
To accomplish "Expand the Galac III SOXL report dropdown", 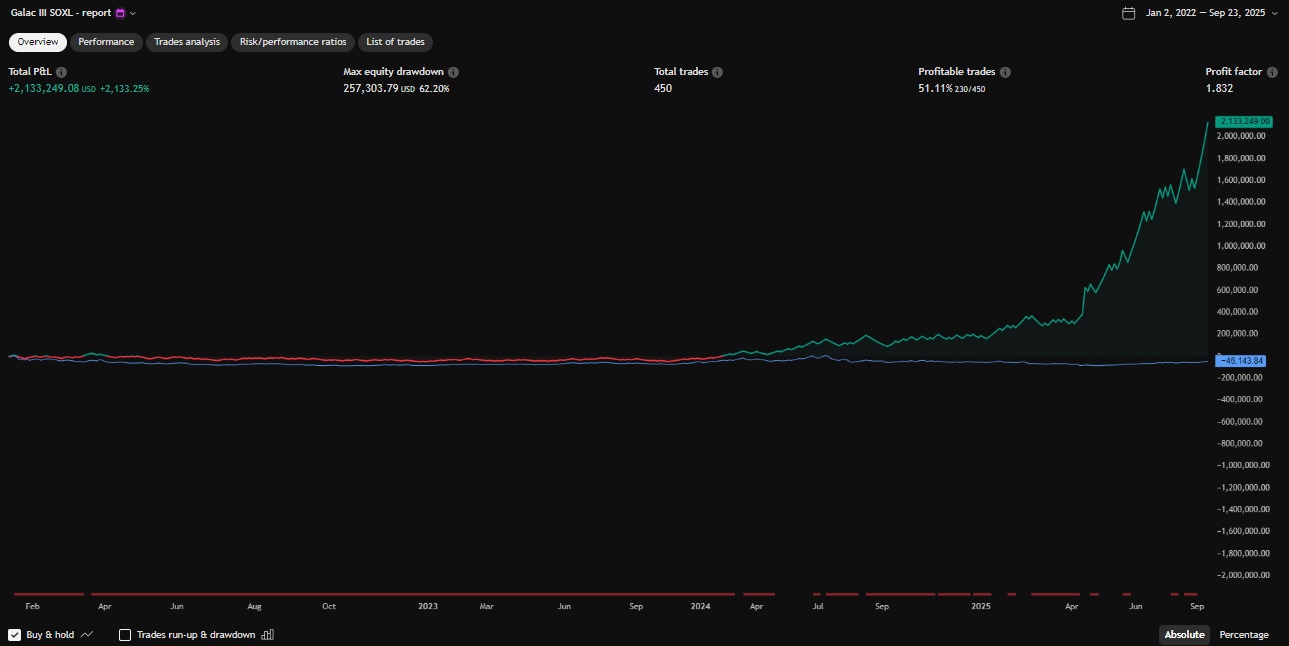I will pos(133,13).
